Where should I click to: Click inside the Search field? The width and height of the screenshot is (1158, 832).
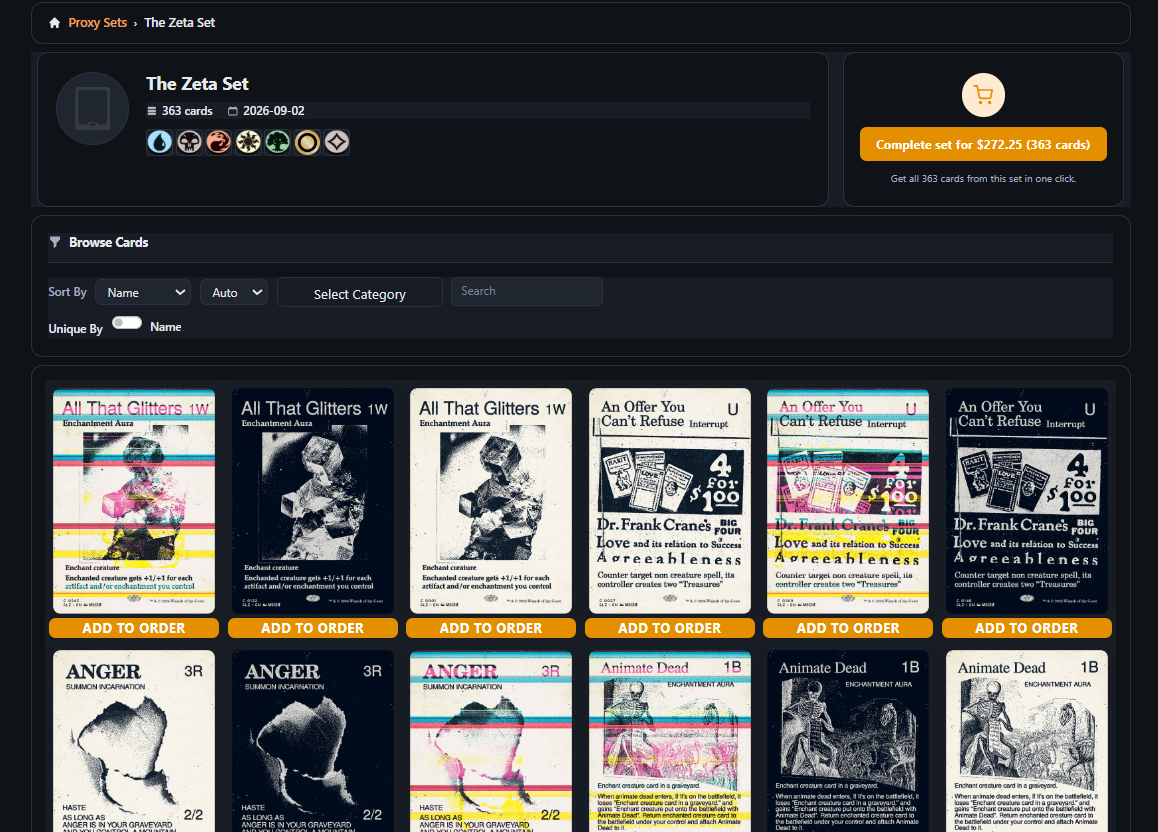coord(527,292)
